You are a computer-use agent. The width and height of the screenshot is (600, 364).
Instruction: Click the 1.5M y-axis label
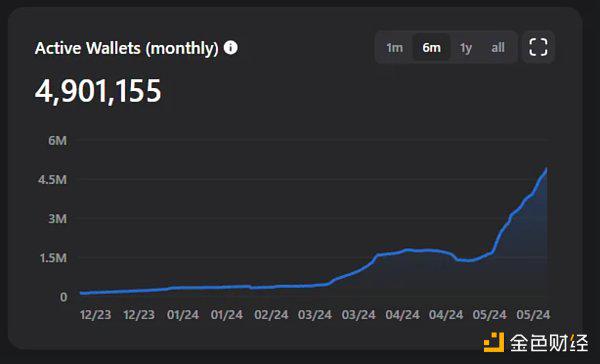(53, 258)
